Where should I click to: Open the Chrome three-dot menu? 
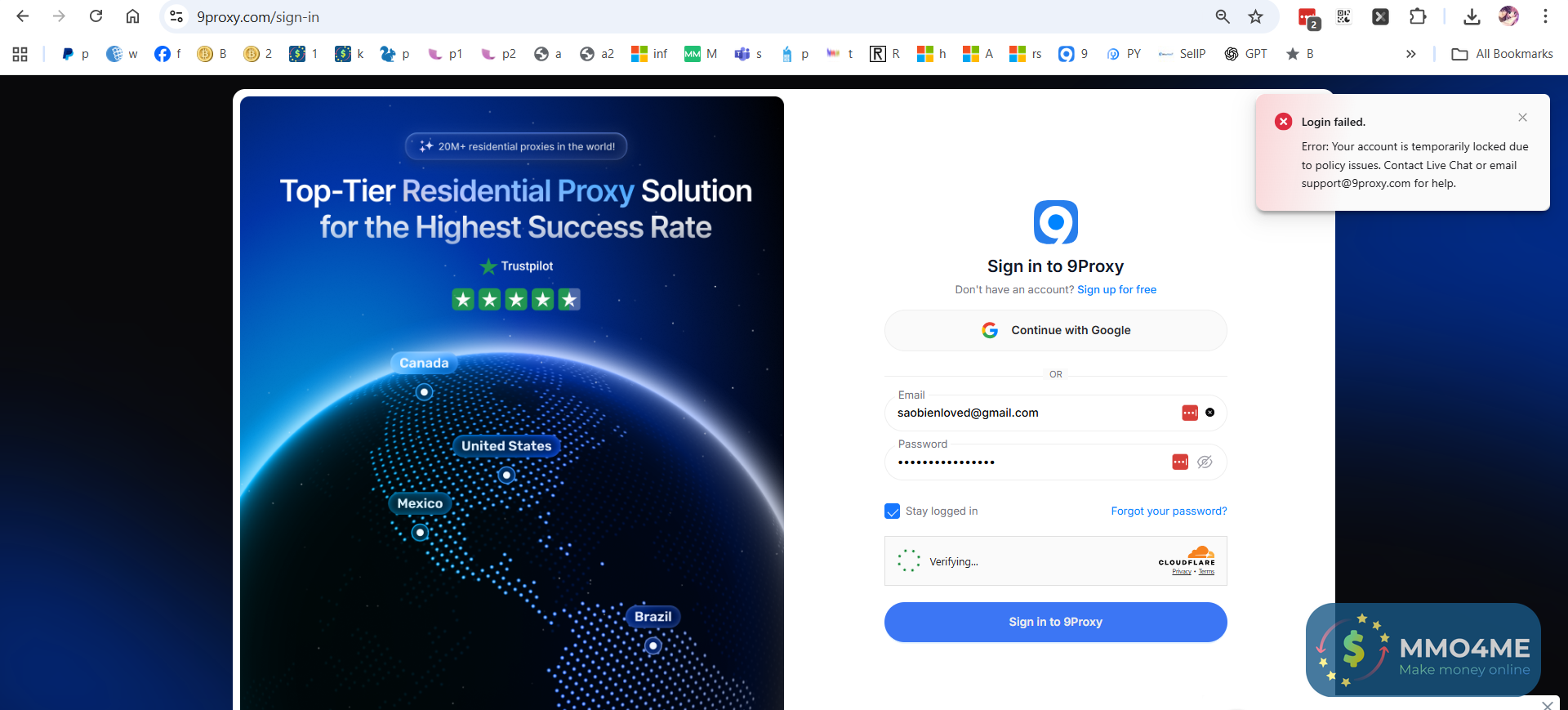[x=1545, y=16]
